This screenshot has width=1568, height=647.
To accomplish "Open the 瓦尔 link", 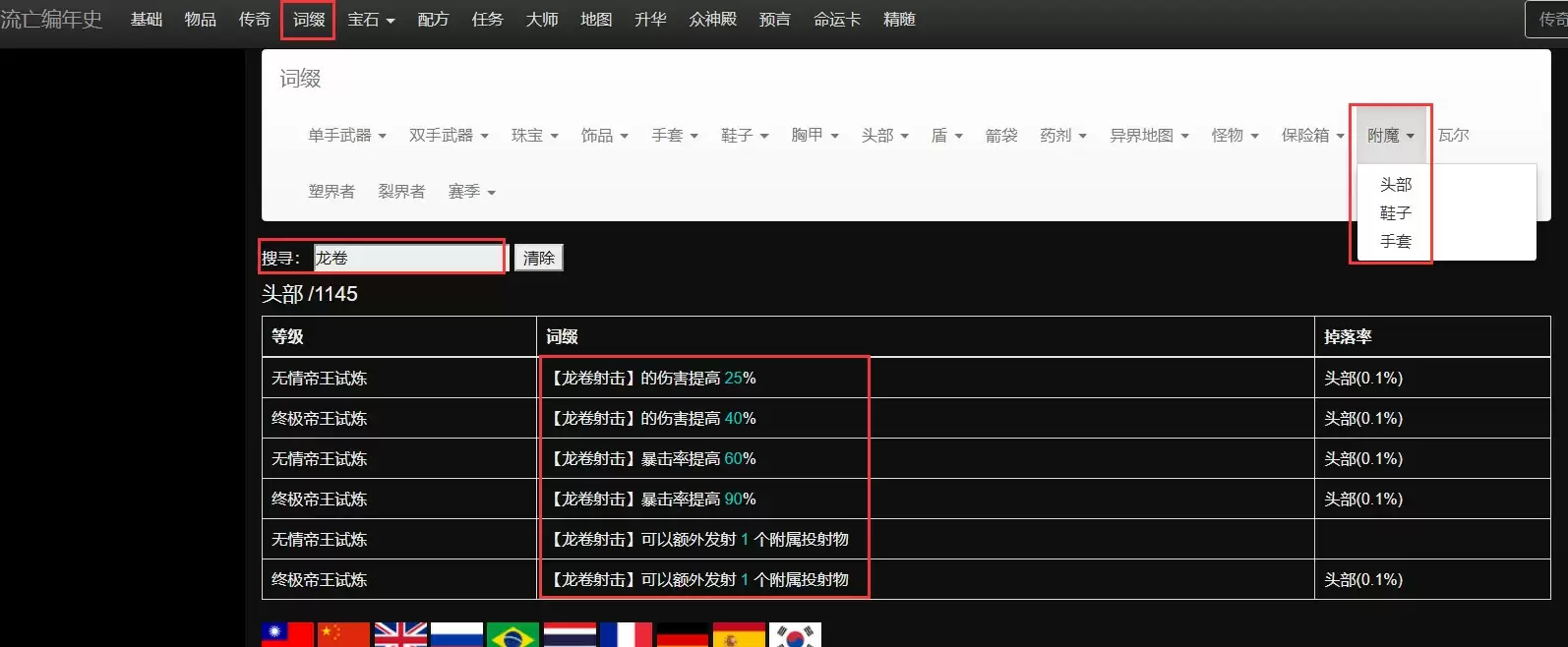I will click(x=1453, y=136).
